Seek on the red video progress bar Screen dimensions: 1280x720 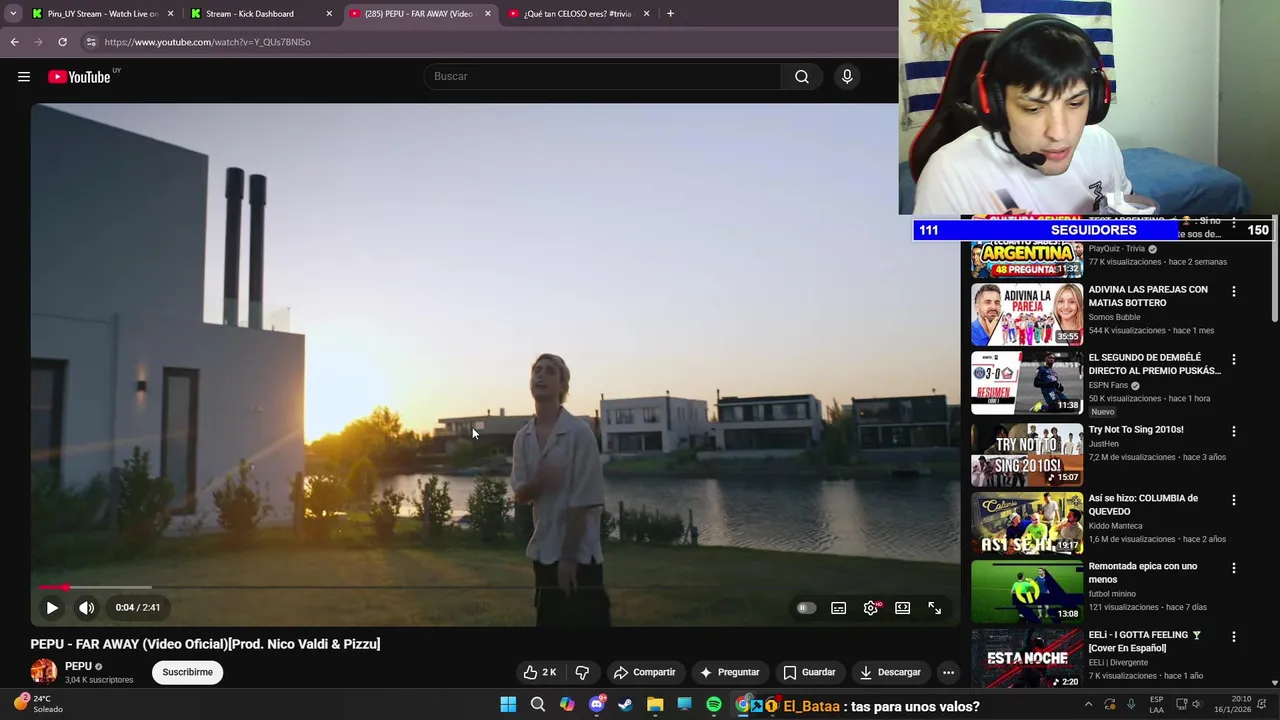[495, 587]
